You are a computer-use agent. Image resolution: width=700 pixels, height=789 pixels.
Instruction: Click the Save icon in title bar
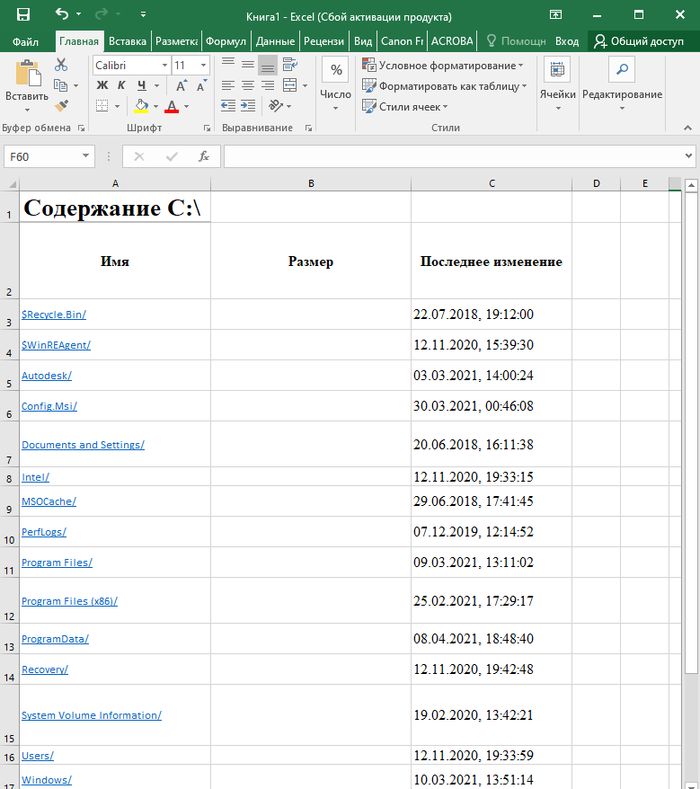[23, 15]
